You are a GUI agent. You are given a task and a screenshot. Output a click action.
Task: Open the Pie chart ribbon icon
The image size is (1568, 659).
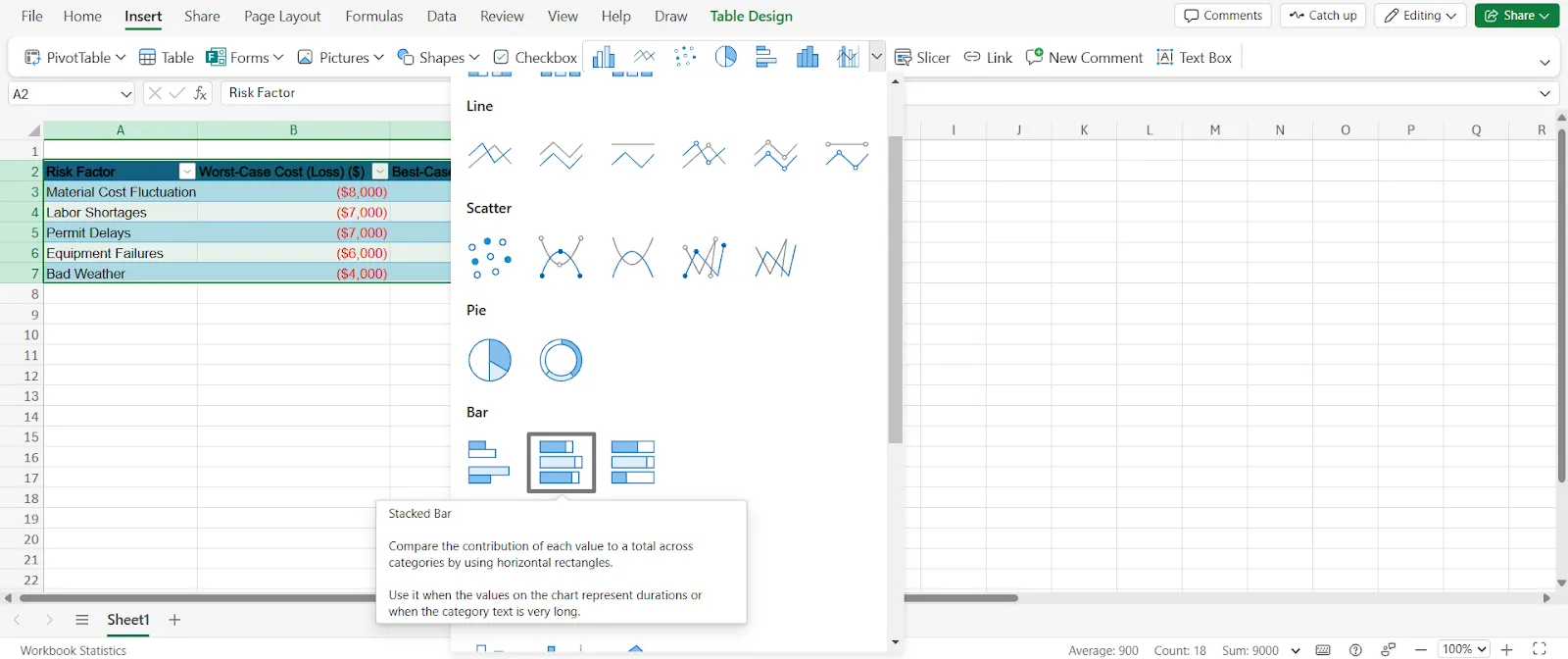tap(726, 57)
